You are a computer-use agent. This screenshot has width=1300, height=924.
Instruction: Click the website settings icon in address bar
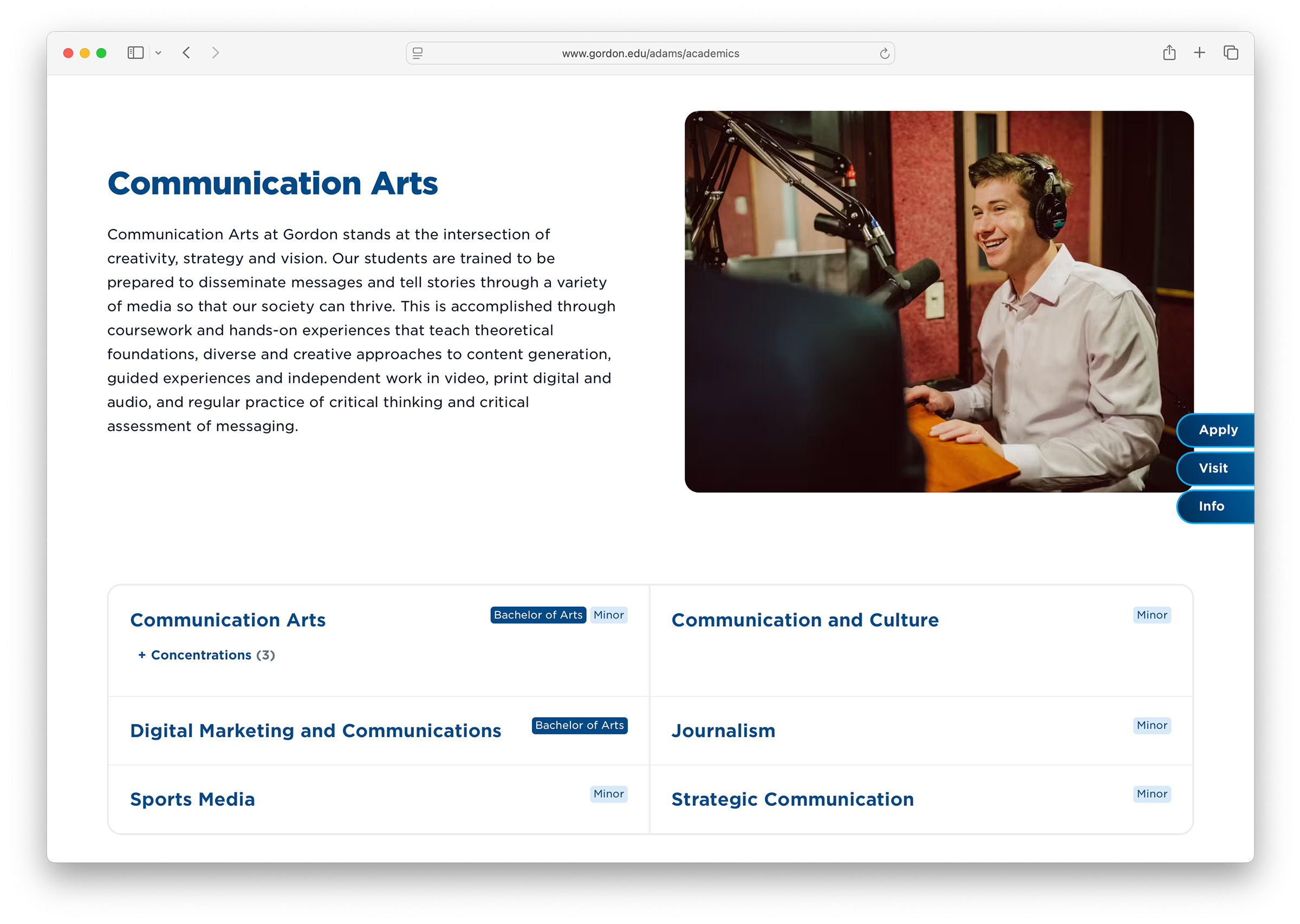(418, 54)
